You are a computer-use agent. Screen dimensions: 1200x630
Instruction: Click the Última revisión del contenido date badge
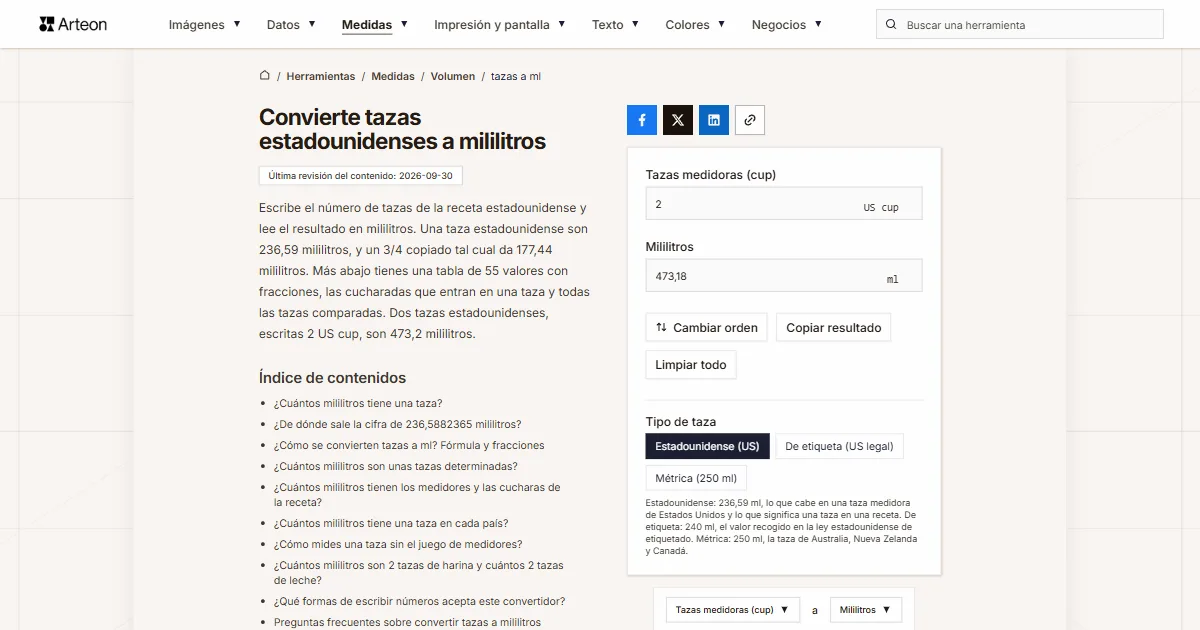coord(360,175)
